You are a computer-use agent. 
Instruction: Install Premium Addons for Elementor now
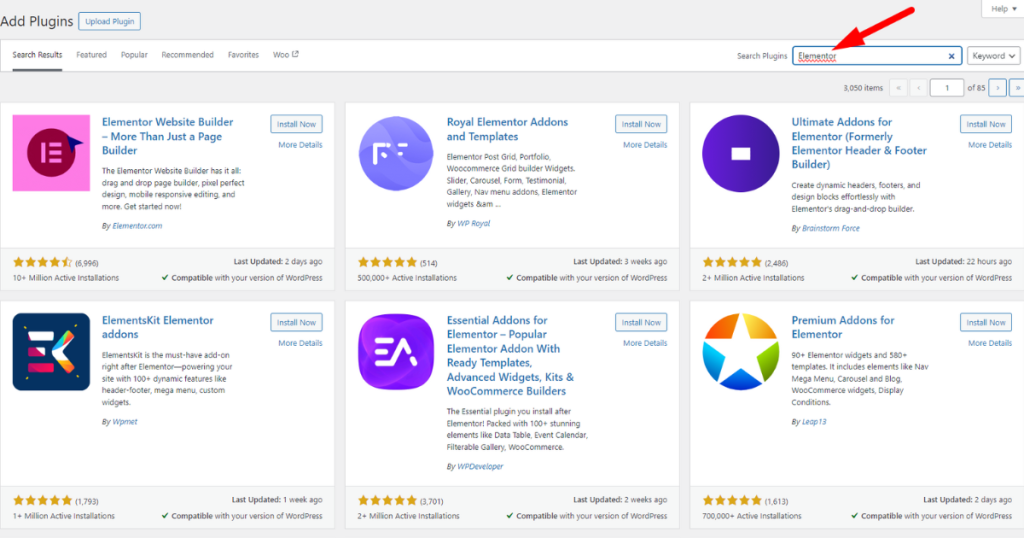coord(986,323)
